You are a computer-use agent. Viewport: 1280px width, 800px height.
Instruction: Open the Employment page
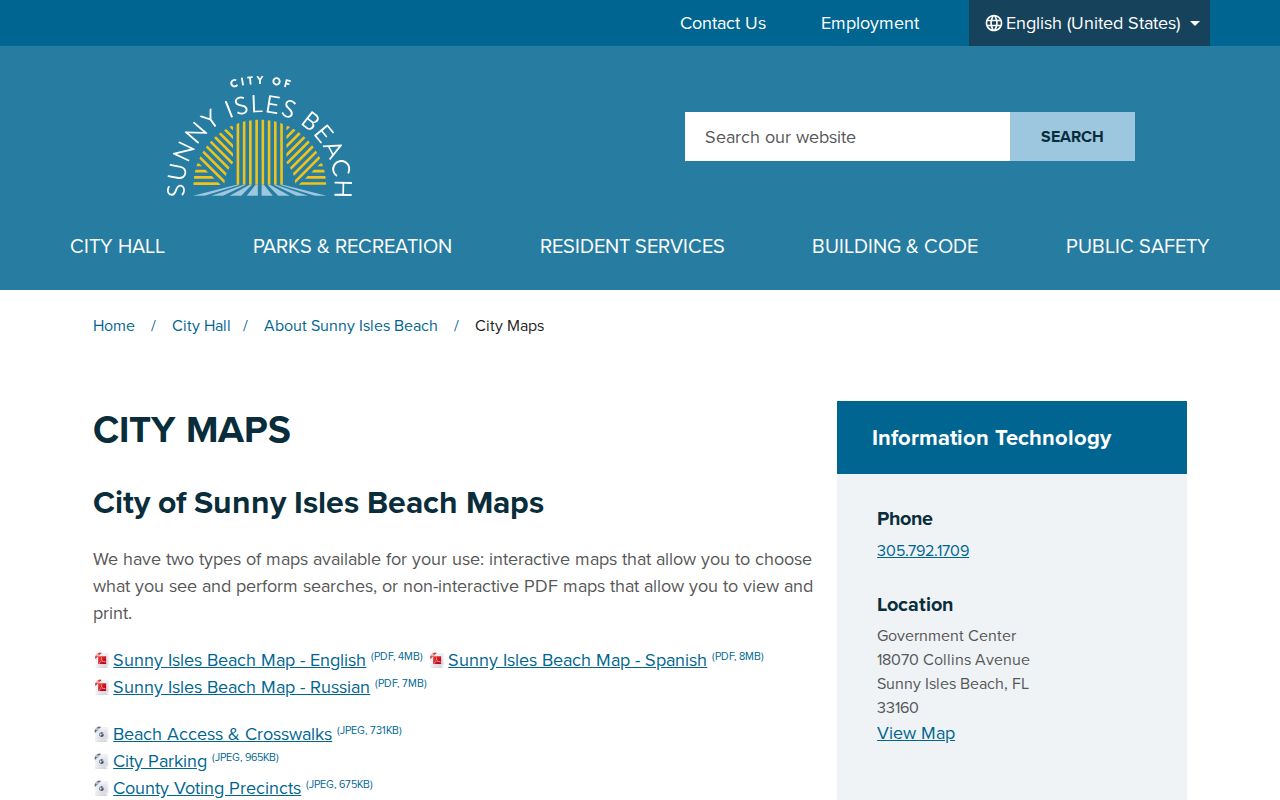point(870,23)
